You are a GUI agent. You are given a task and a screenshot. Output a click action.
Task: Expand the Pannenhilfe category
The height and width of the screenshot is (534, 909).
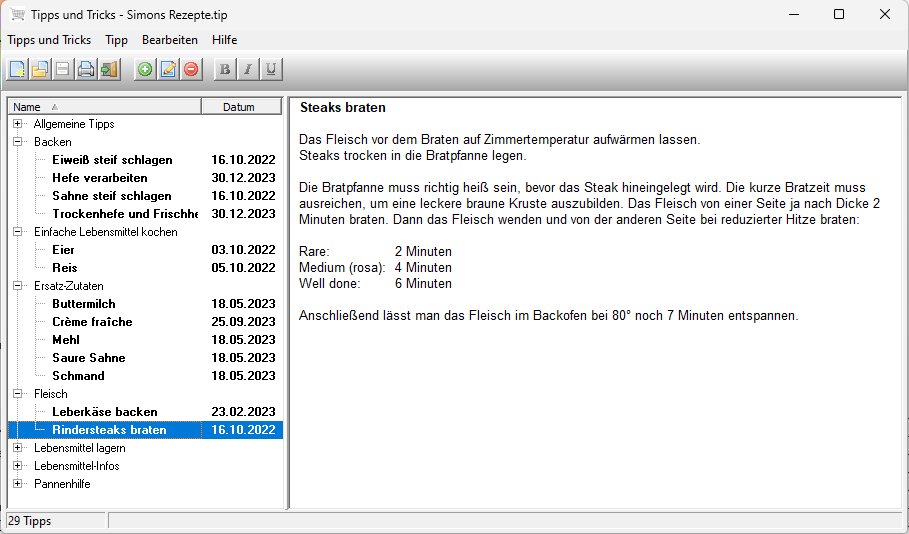[x=18, y=484]
